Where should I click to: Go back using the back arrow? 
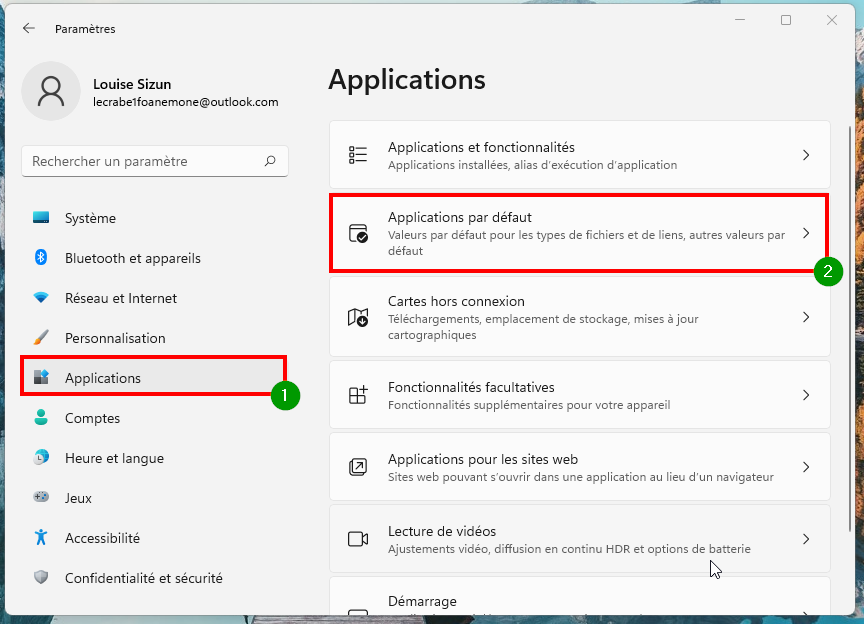29,29
